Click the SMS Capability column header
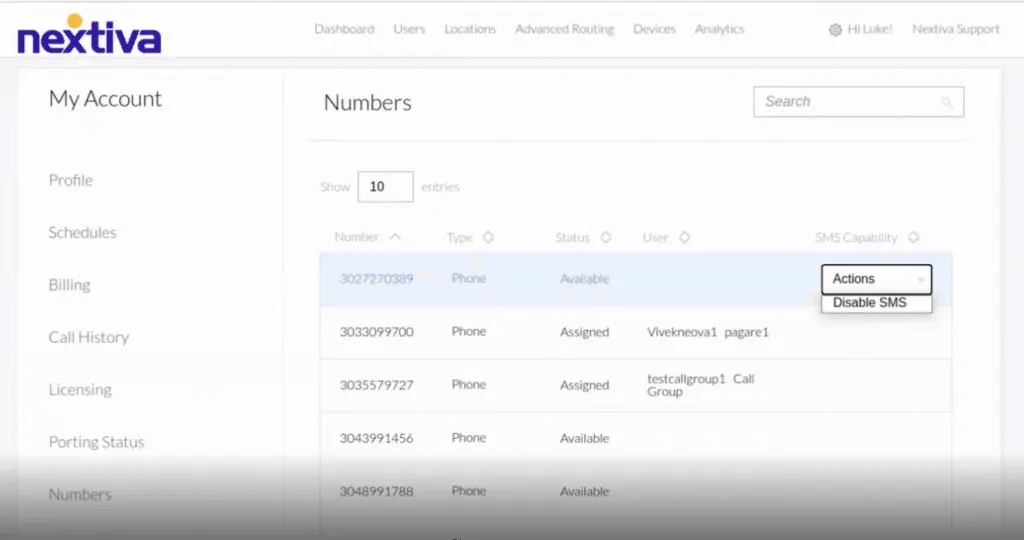Screen dimensions: 1024x540 point(856,238)
